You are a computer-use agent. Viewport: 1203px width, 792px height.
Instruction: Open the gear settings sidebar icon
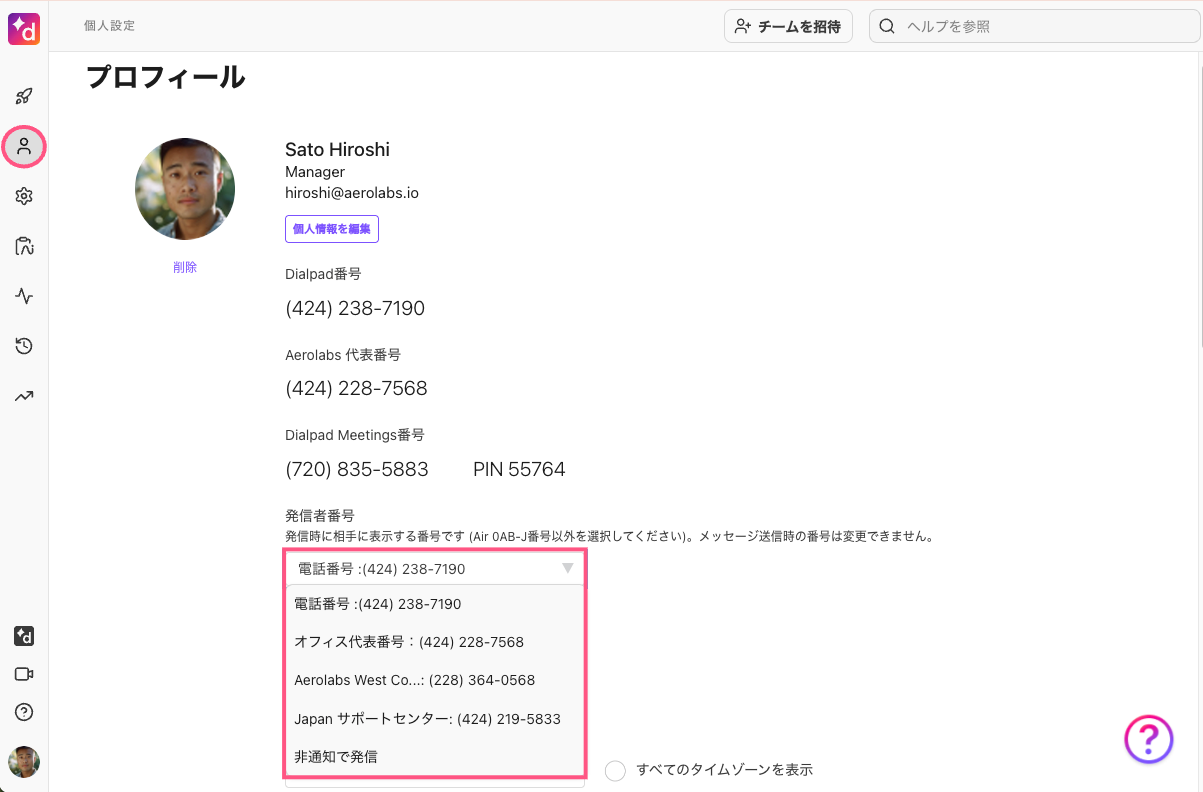tap(24, 196)
